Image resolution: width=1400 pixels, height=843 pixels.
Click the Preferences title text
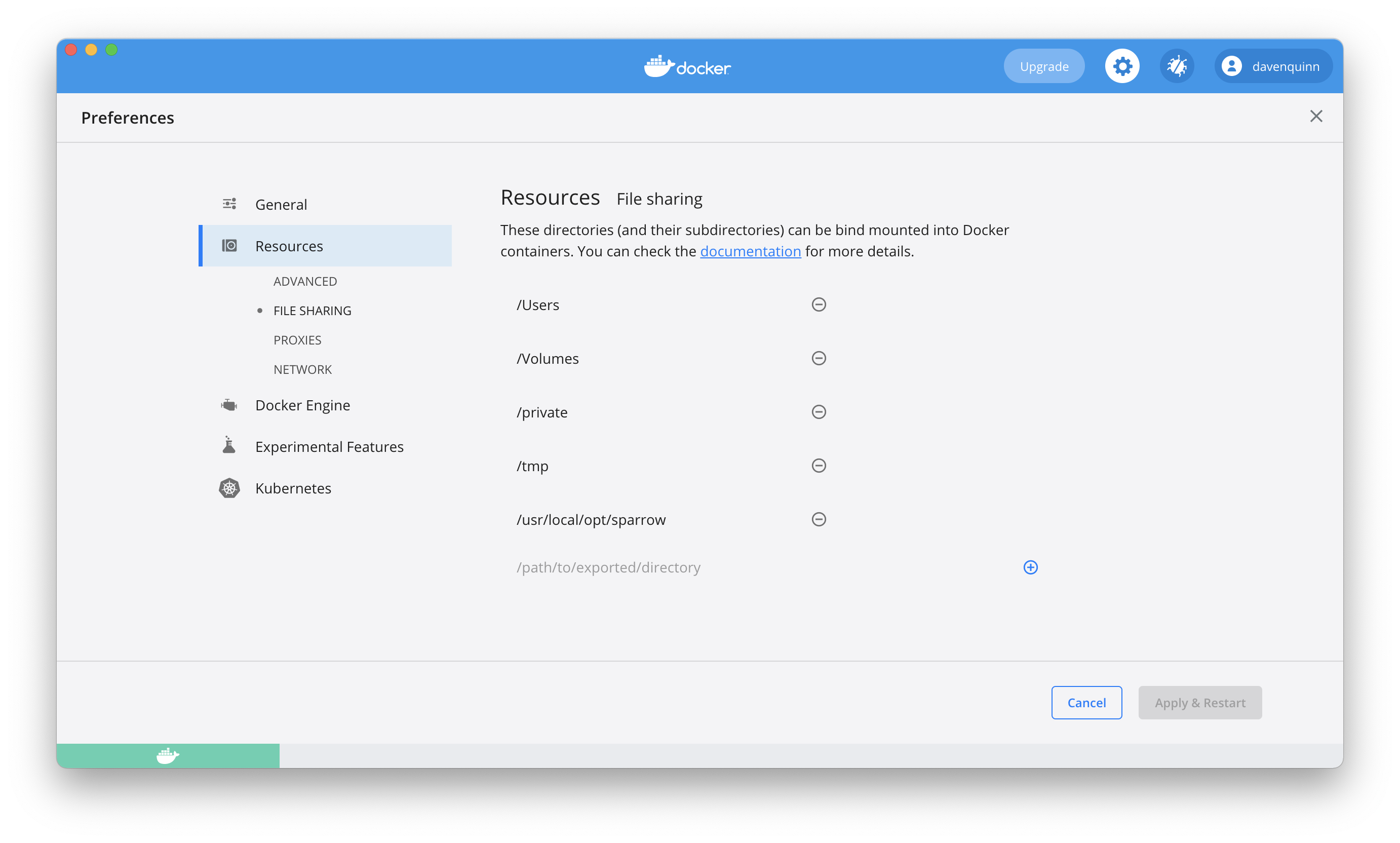coord(128,118)
